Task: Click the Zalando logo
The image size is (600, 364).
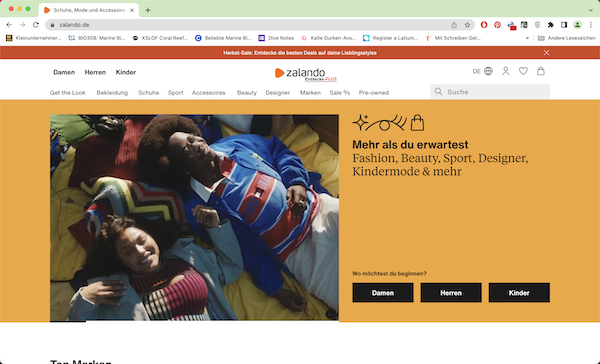Action: pyautogui.click(x=300, y=73)
